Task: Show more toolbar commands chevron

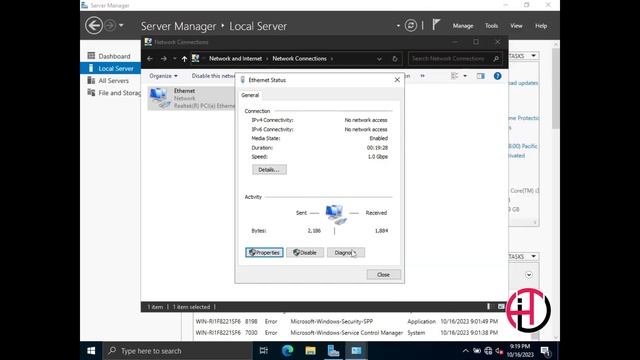Action: pos(422,76)
